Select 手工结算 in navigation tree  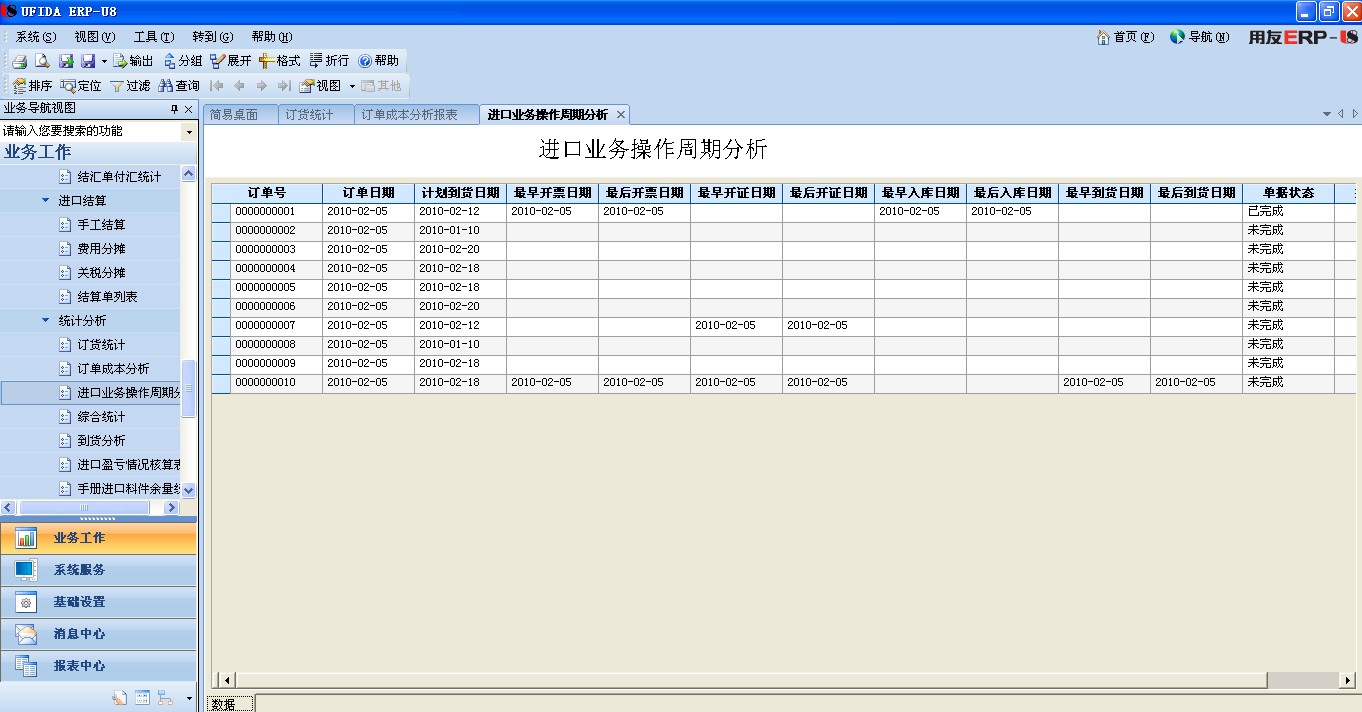point(101,225)
